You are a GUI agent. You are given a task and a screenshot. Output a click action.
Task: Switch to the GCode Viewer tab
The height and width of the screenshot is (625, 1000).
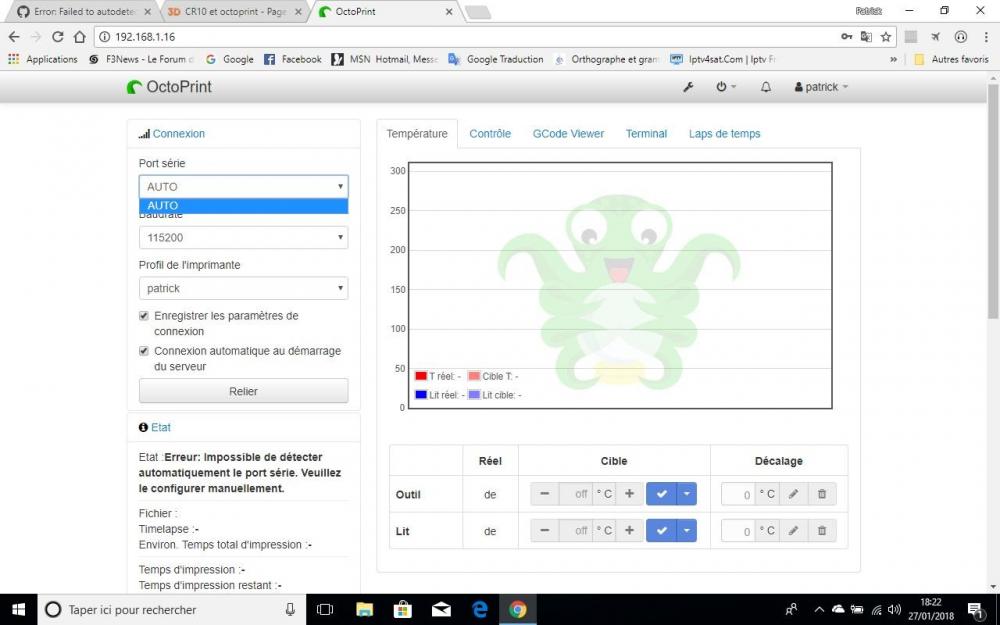click(x=568, y=133)
